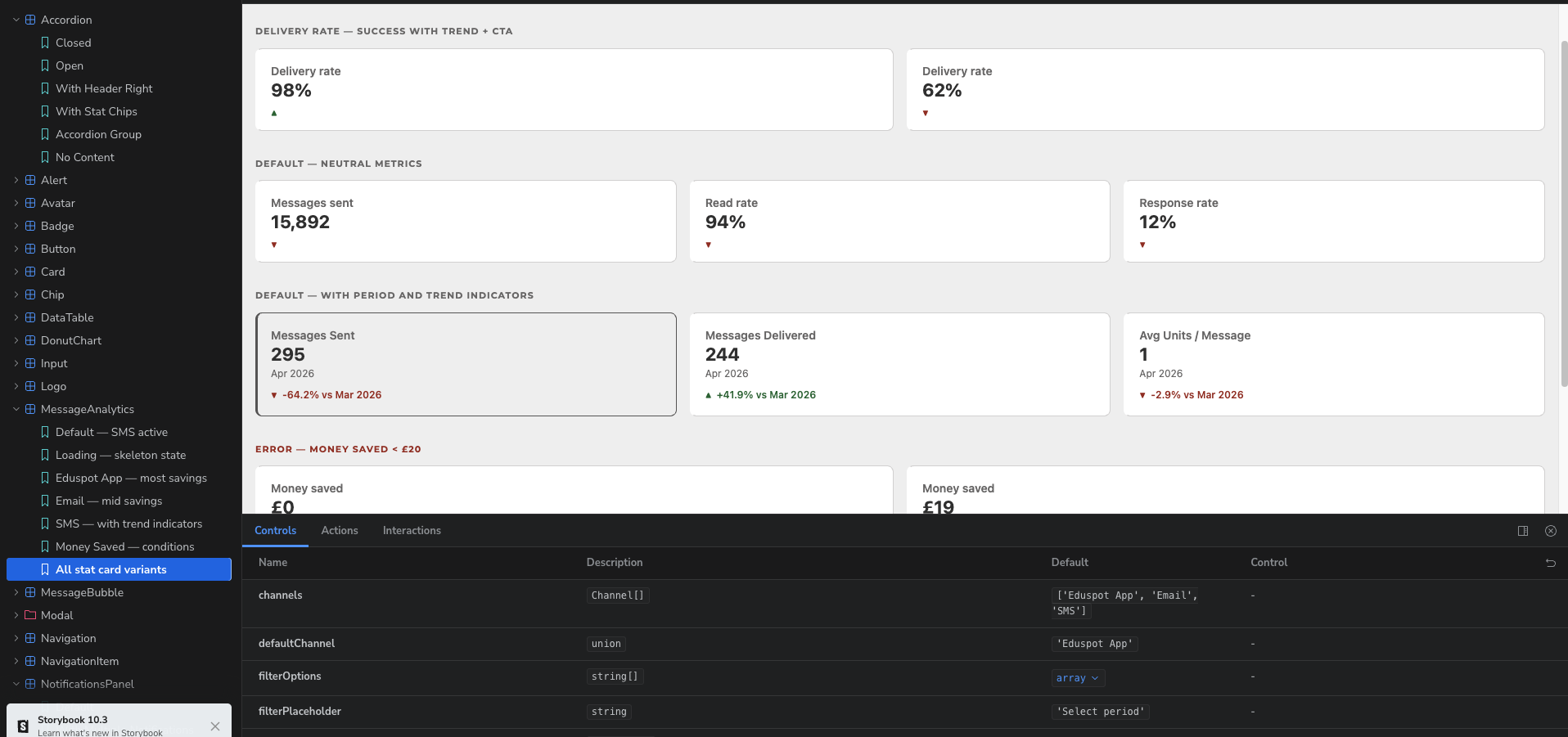Expand the DataTable component group

pos(16,317)
